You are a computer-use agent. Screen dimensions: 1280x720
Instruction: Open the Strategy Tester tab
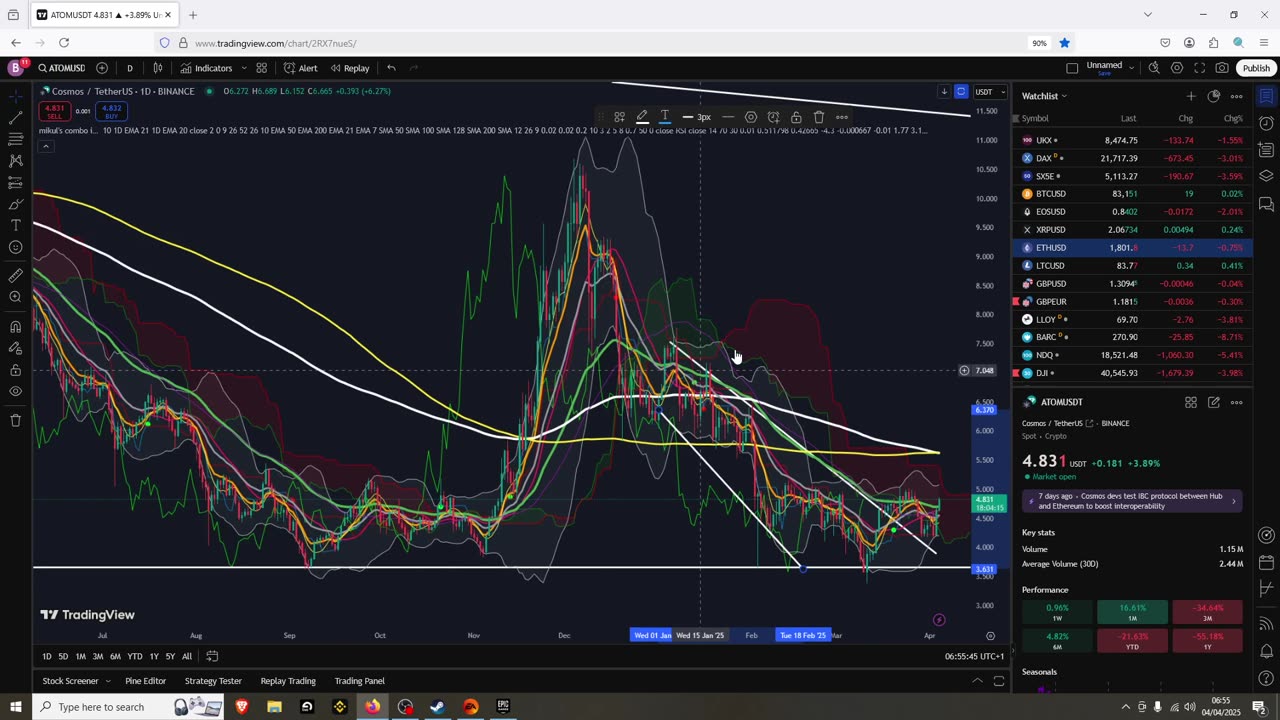(213, 681)
